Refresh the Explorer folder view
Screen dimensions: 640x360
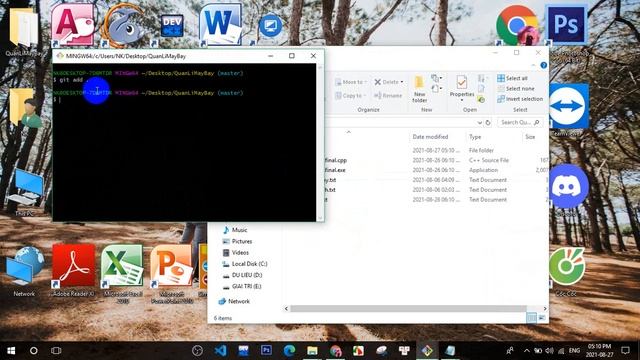tap(488, 122)
